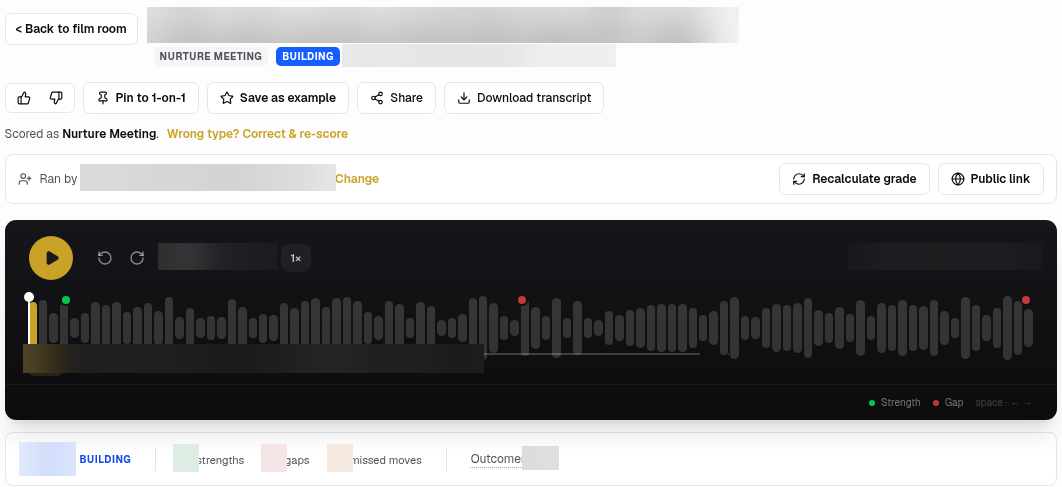Click the NURTURE MEETING tag
Viewport: 1062px width, 487px height.
pyautogui.click(x=211, y=56)
